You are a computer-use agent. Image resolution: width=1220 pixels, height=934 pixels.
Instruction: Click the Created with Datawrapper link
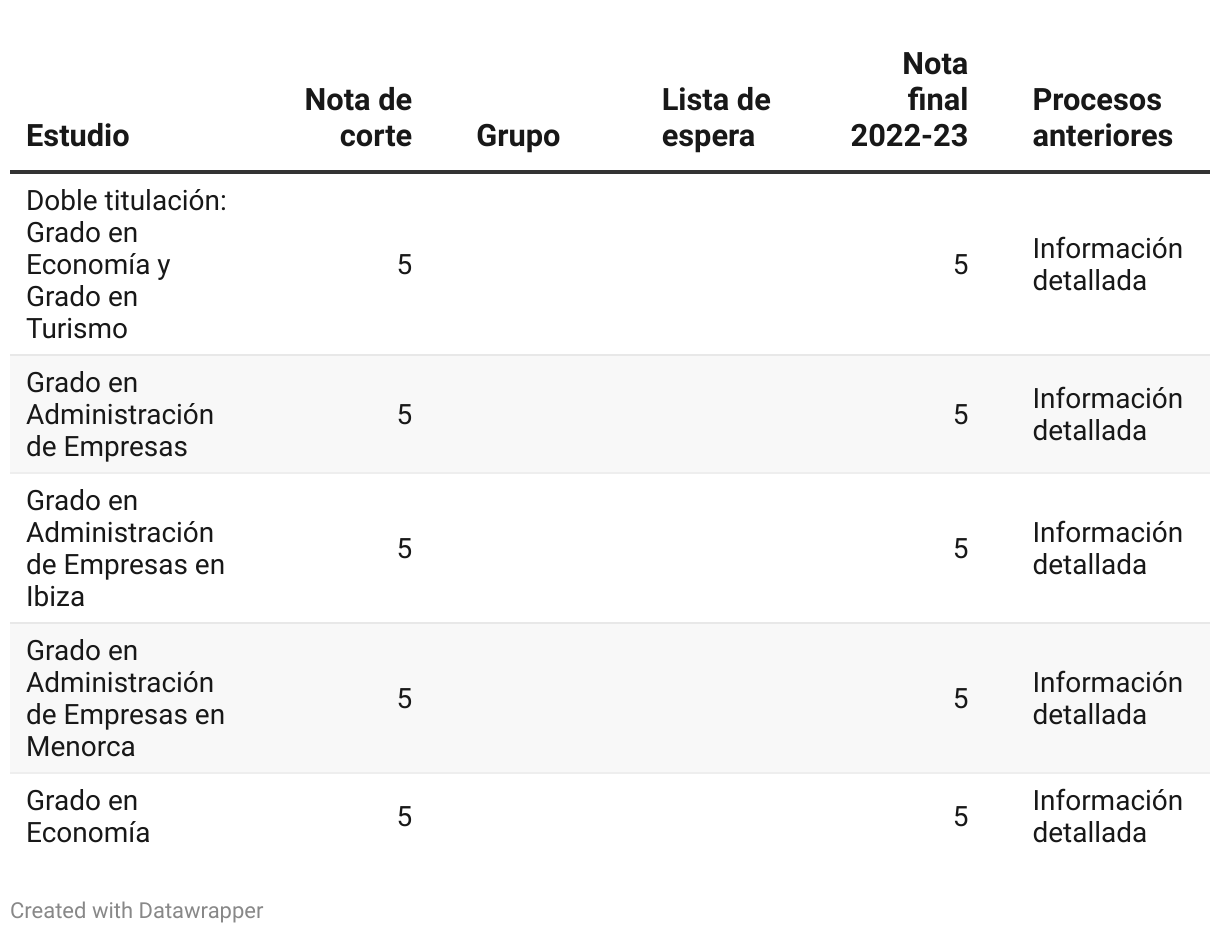[137, 910]
